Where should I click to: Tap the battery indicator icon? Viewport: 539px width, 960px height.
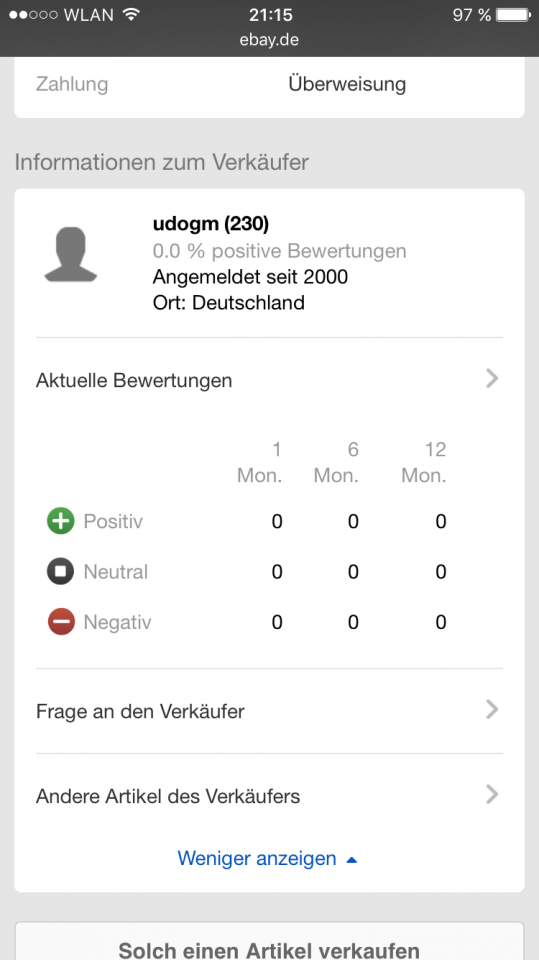tap(514, 15)
